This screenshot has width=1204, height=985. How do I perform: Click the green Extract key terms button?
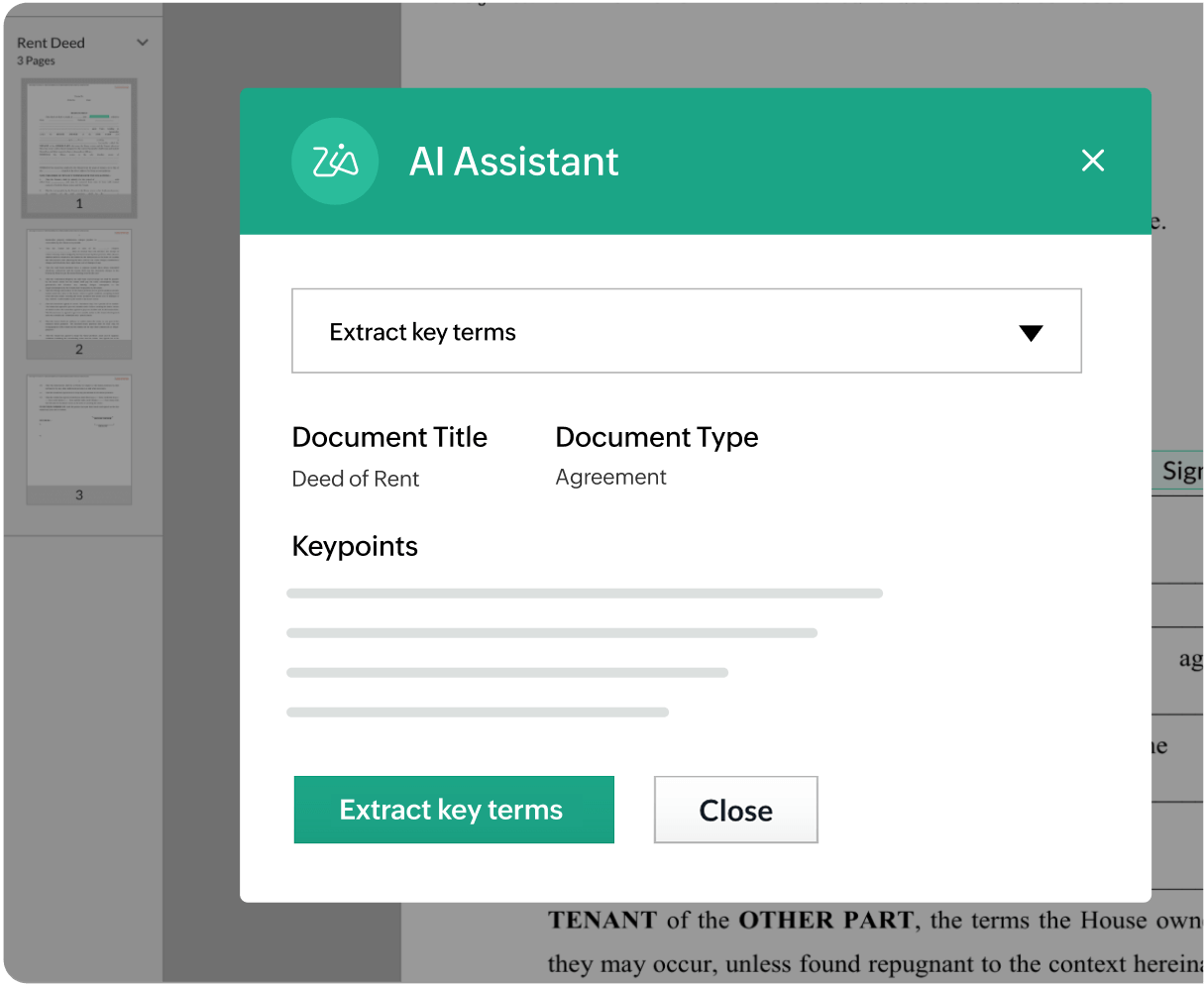(454, 810)
